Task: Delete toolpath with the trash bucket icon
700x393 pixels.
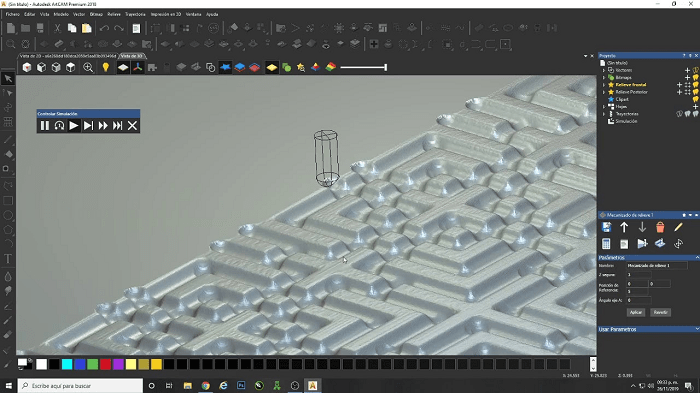Action: coord(660,227)
